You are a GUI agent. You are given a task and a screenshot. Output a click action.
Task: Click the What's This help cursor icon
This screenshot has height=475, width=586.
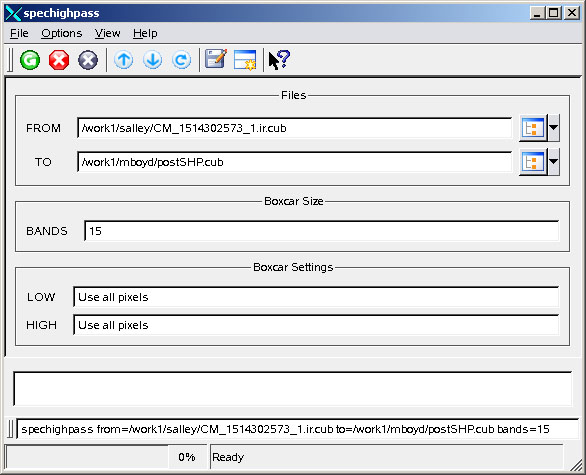[x=279, y=60]
